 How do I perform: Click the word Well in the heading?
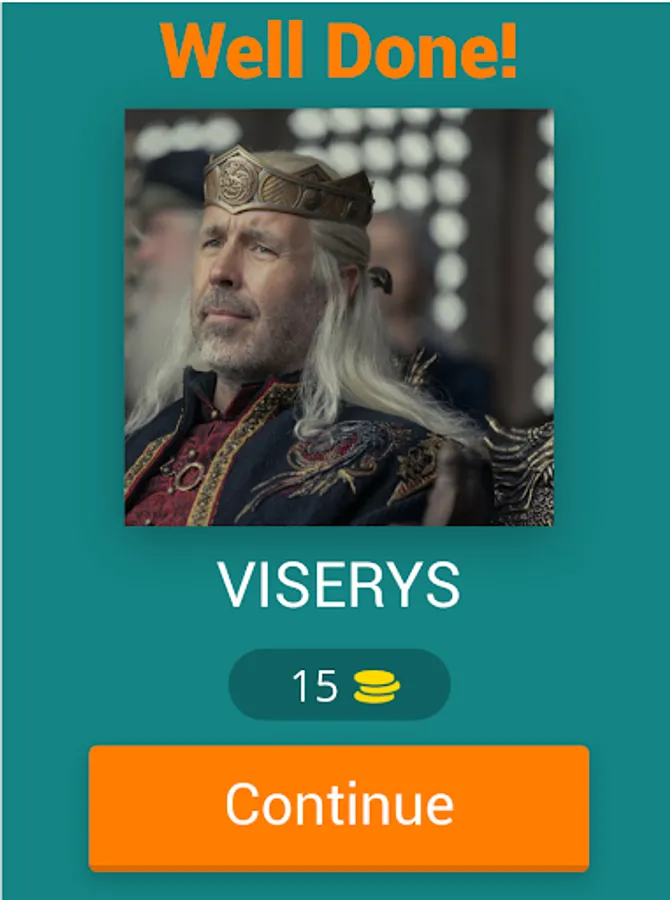(x=231, y=51)
